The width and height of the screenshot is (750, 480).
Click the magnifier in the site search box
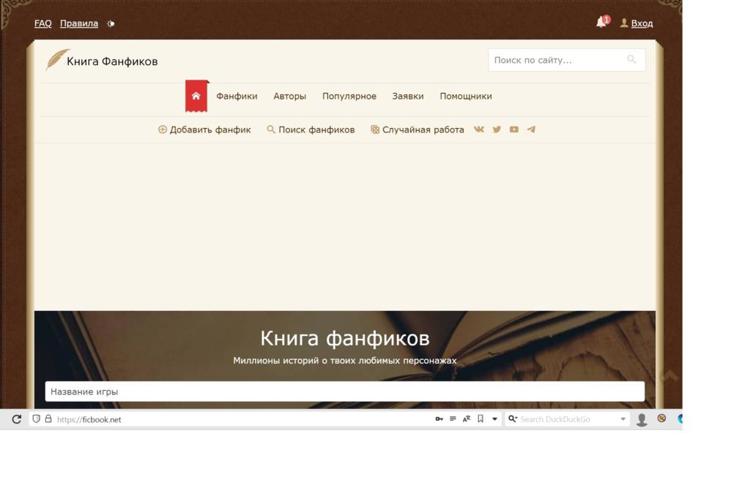(631, 59)
